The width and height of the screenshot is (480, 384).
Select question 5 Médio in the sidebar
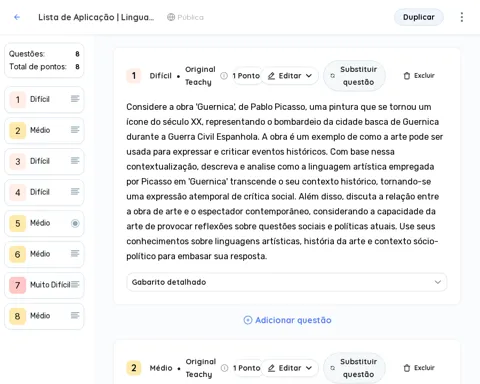[x=44, y=223]
